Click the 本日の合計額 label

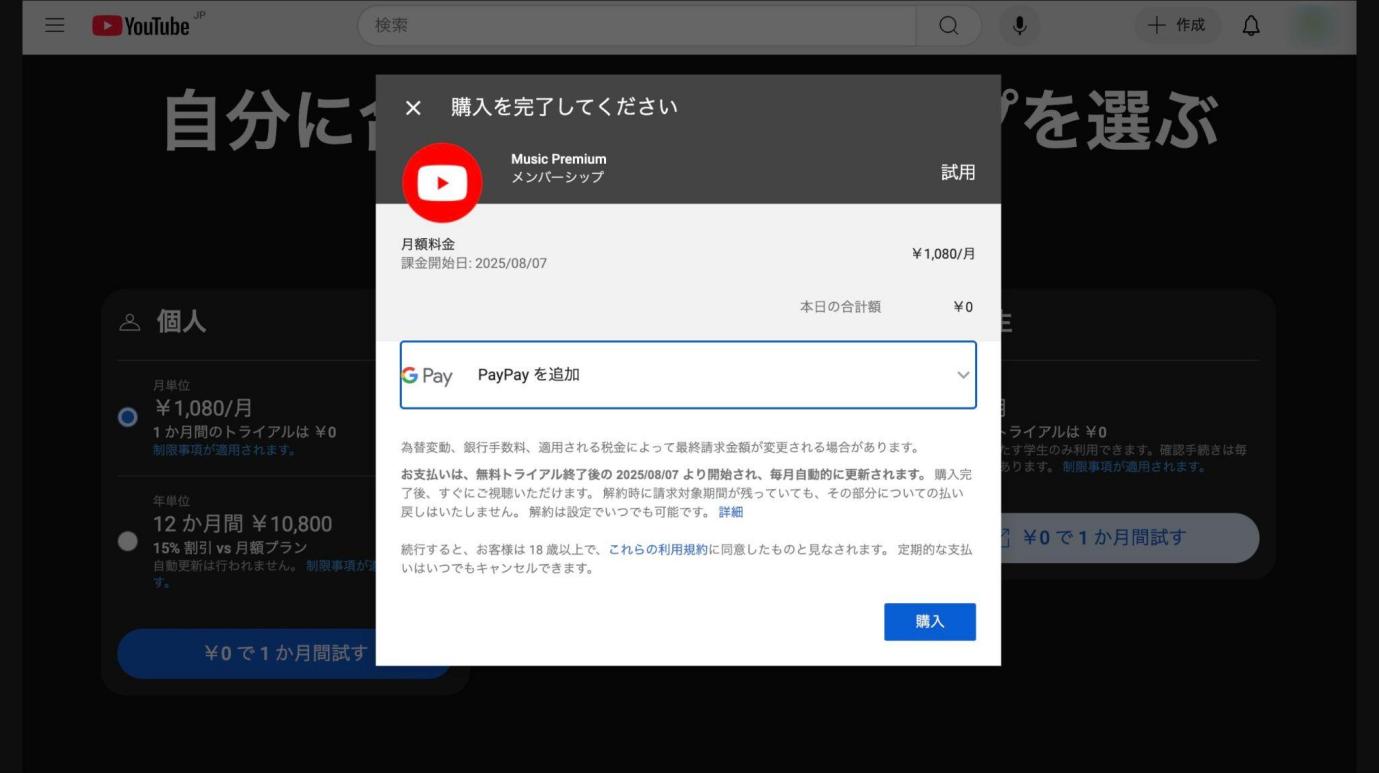(x=840, y=307)
